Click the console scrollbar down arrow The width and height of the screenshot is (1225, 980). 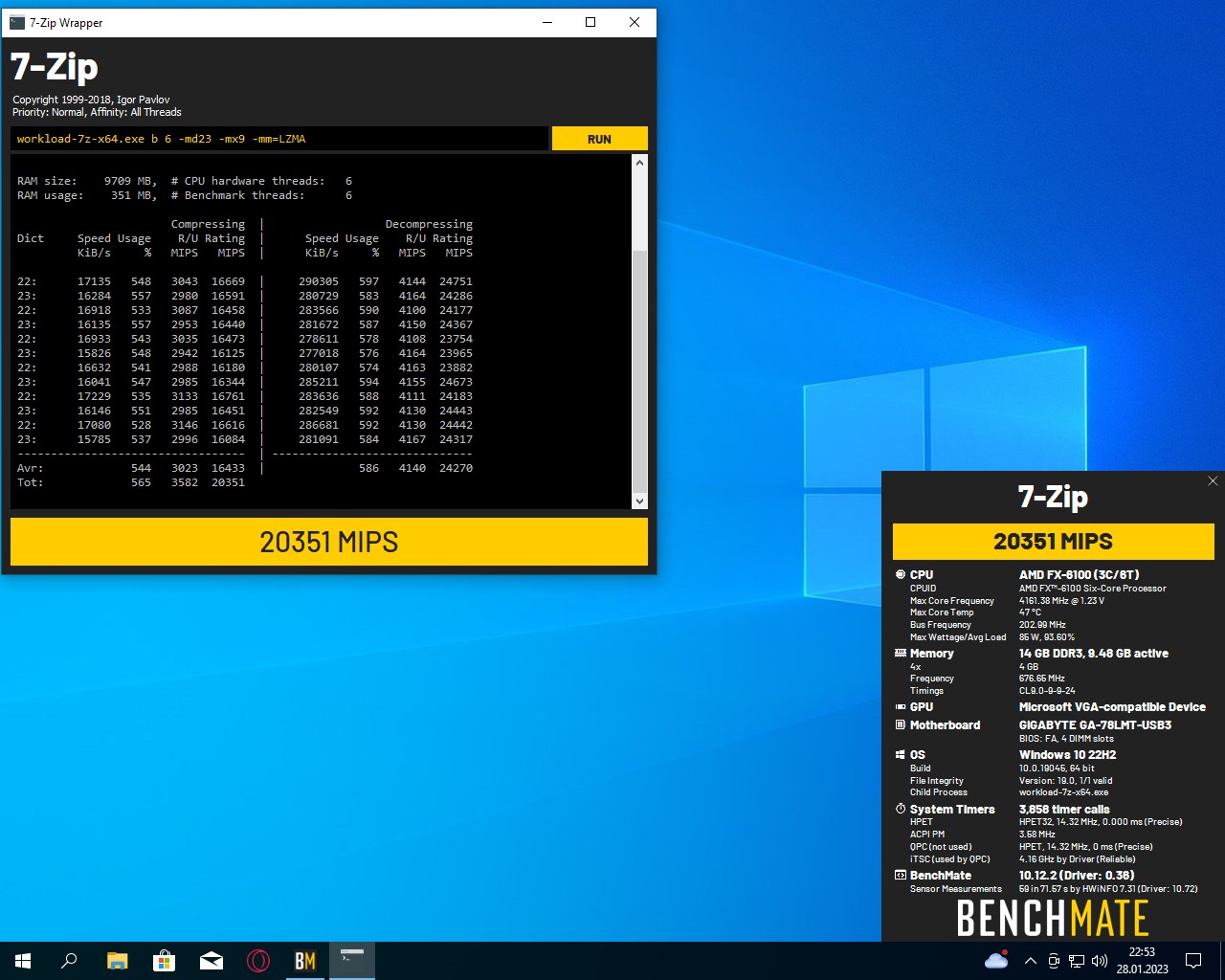tap(639, 501)
